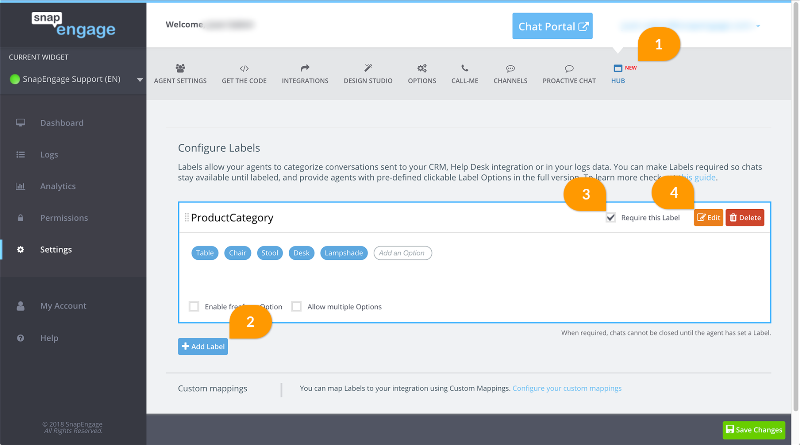Image resolution: width=800 pixels, height=445 pixels.
Task: Open Configure your custom mappings link
Action: pos(567,388)
